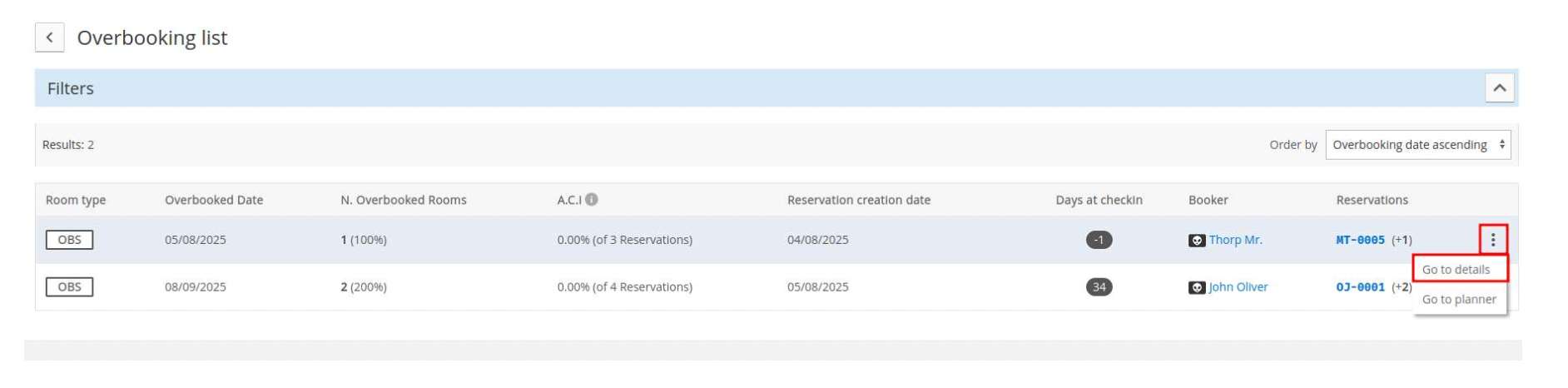Image resolution: width=1568 pixels, height=388 pixels.
Task: Open reservation MT-0005
Action: pos(1360,240)
